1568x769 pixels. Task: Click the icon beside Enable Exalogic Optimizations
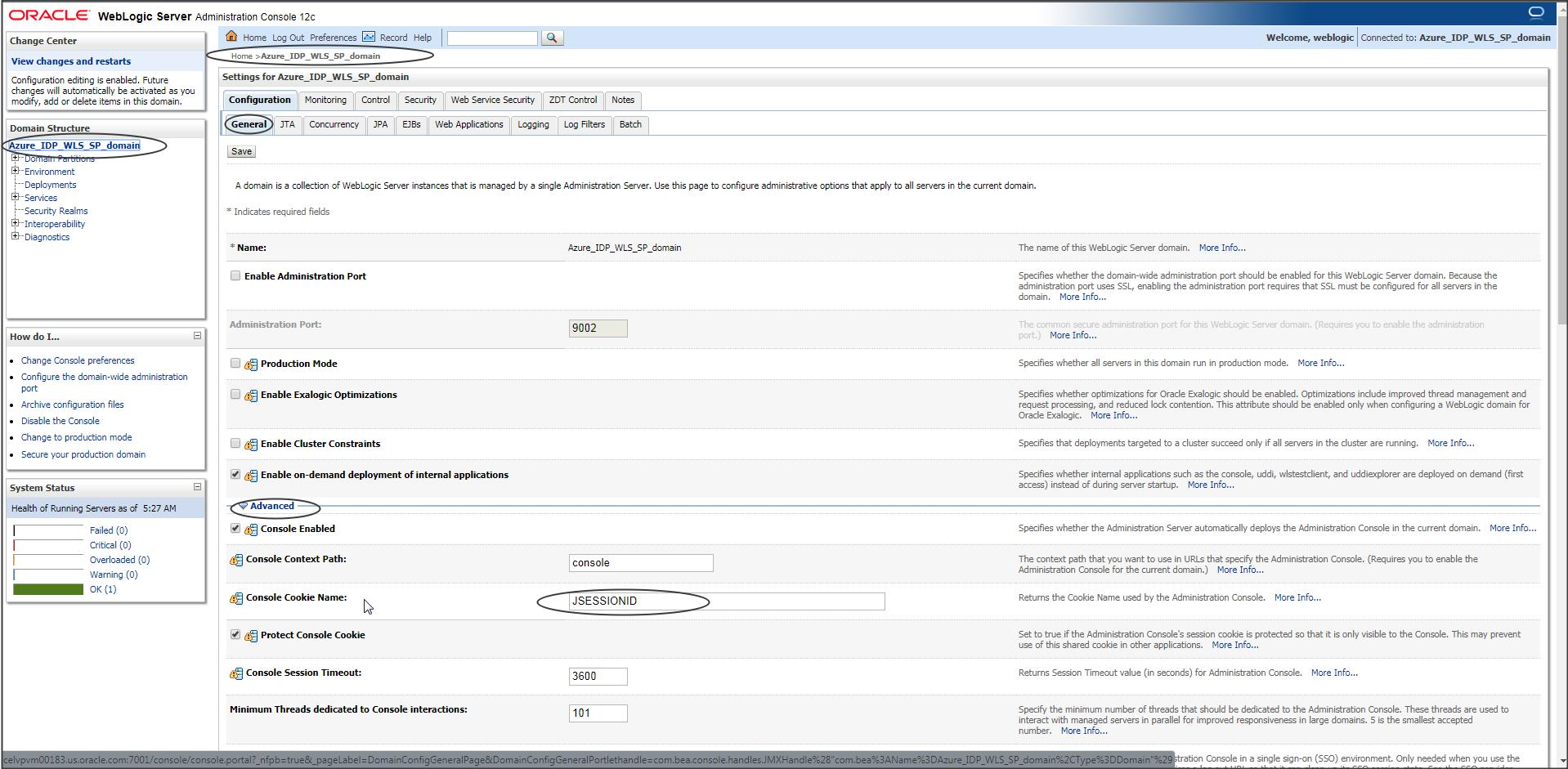pyautogui.click(x=251, y=396)
